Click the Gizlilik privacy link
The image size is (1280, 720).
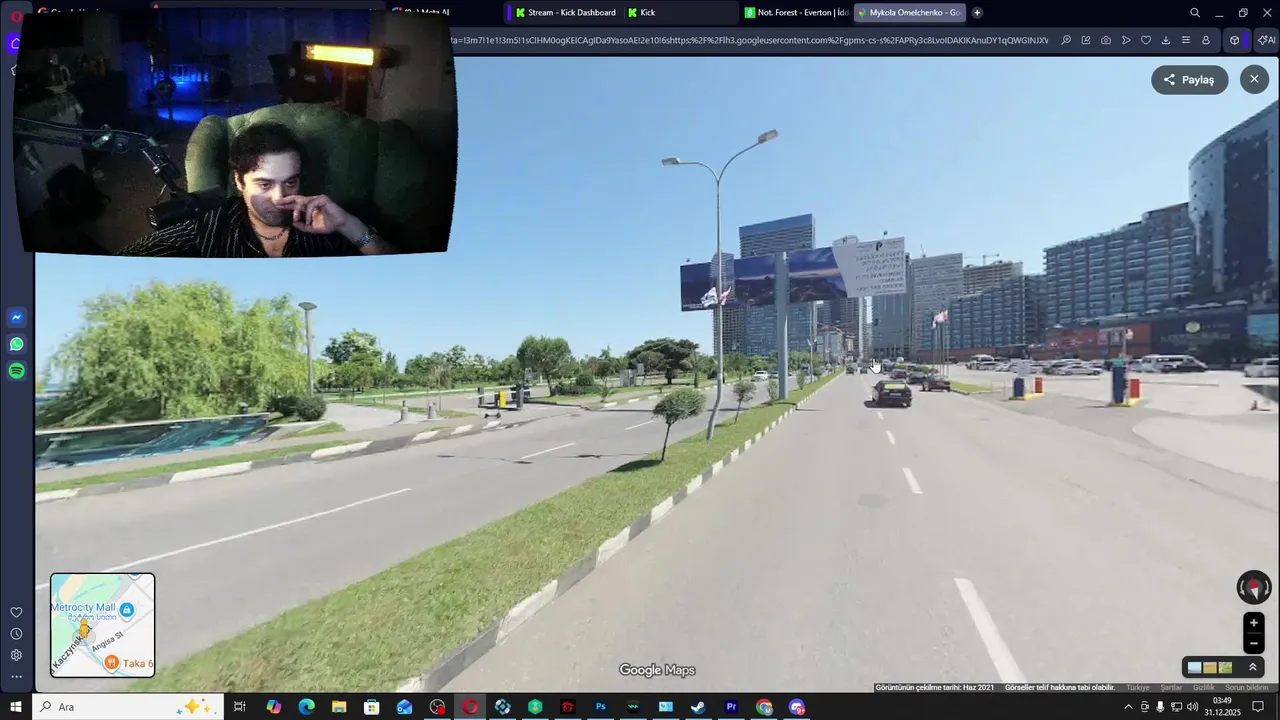click(1204, 688)
